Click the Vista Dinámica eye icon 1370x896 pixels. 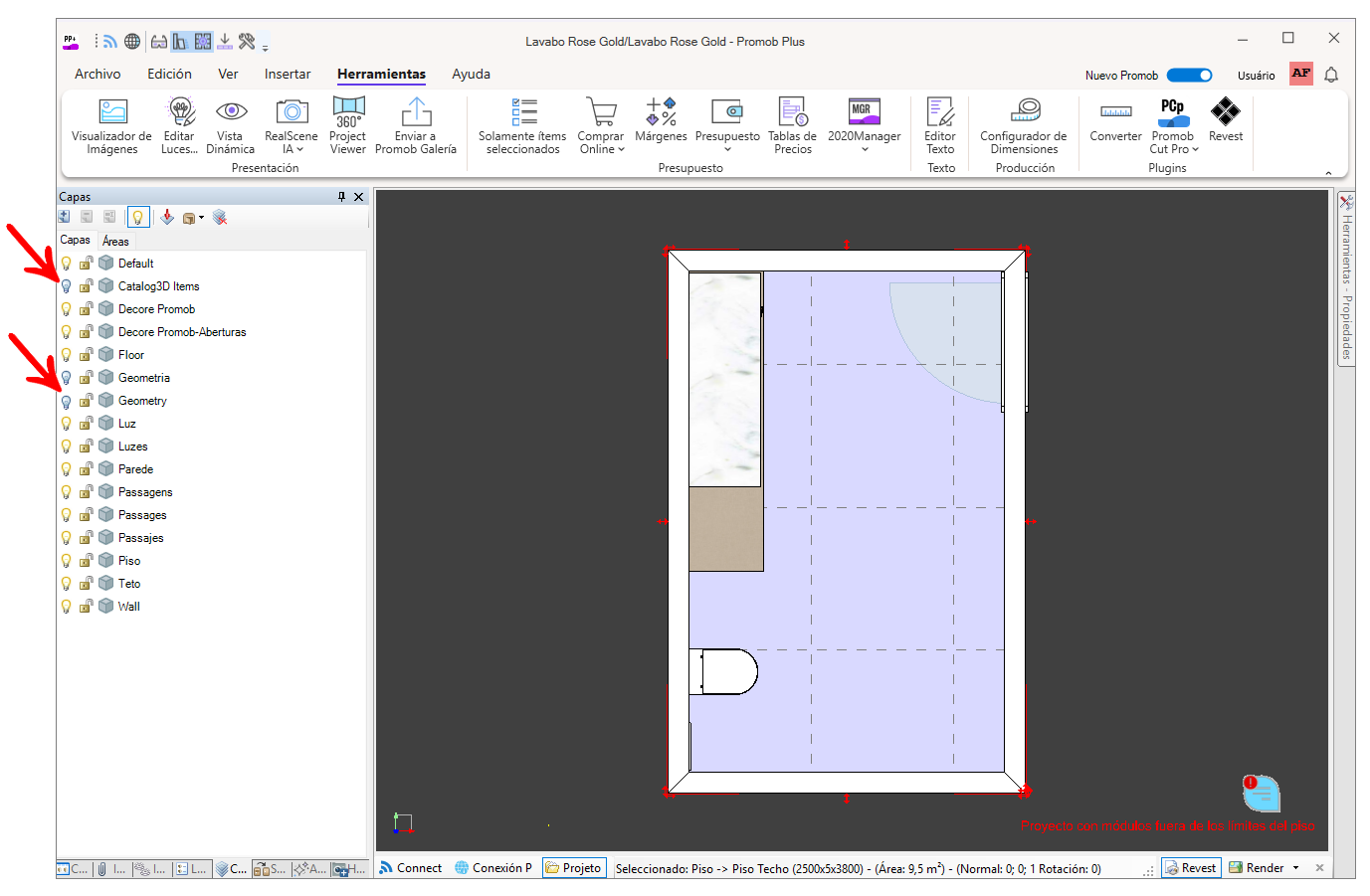[x=231, y=111]
